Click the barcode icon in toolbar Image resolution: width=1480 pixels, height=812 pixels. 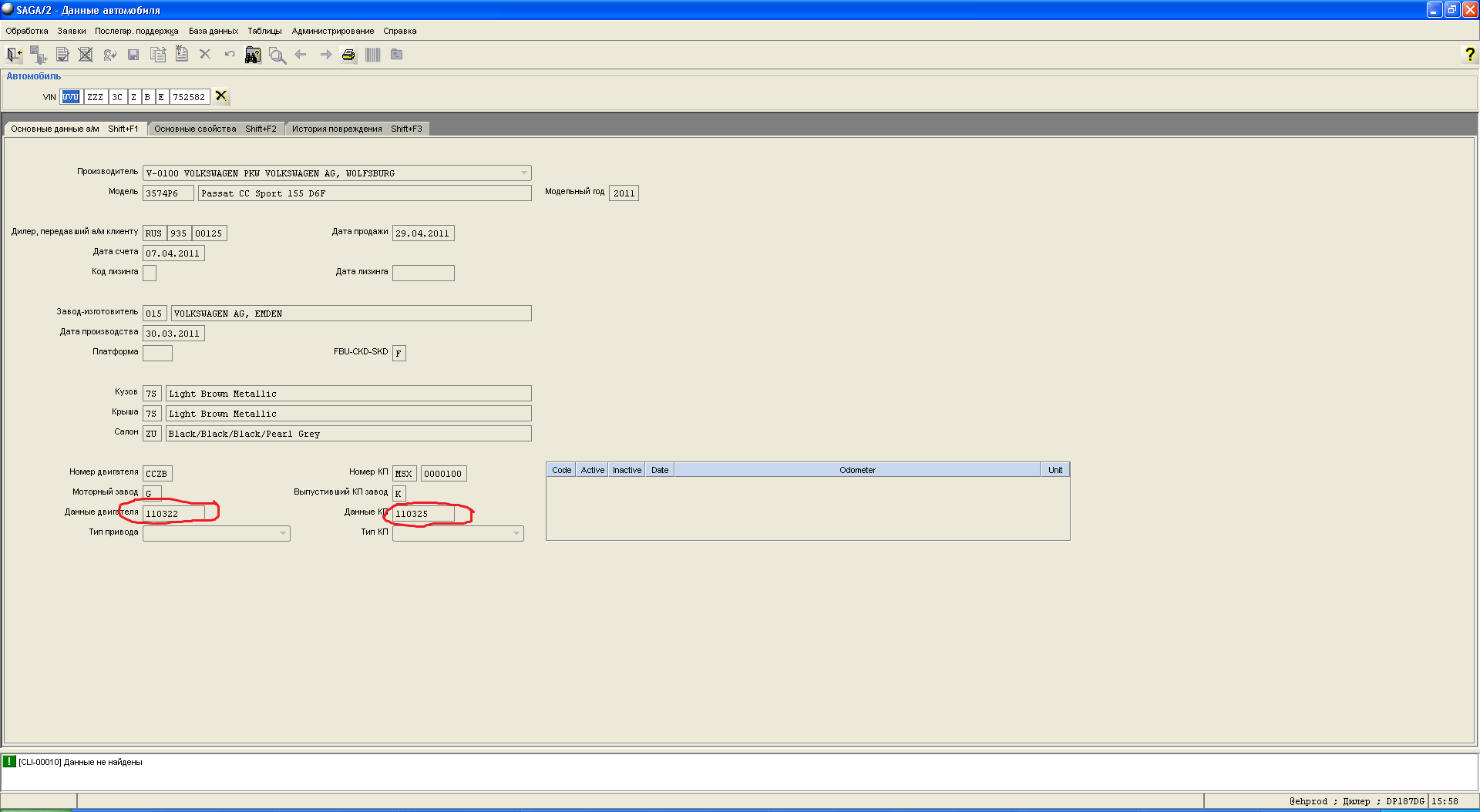(373, 55)
